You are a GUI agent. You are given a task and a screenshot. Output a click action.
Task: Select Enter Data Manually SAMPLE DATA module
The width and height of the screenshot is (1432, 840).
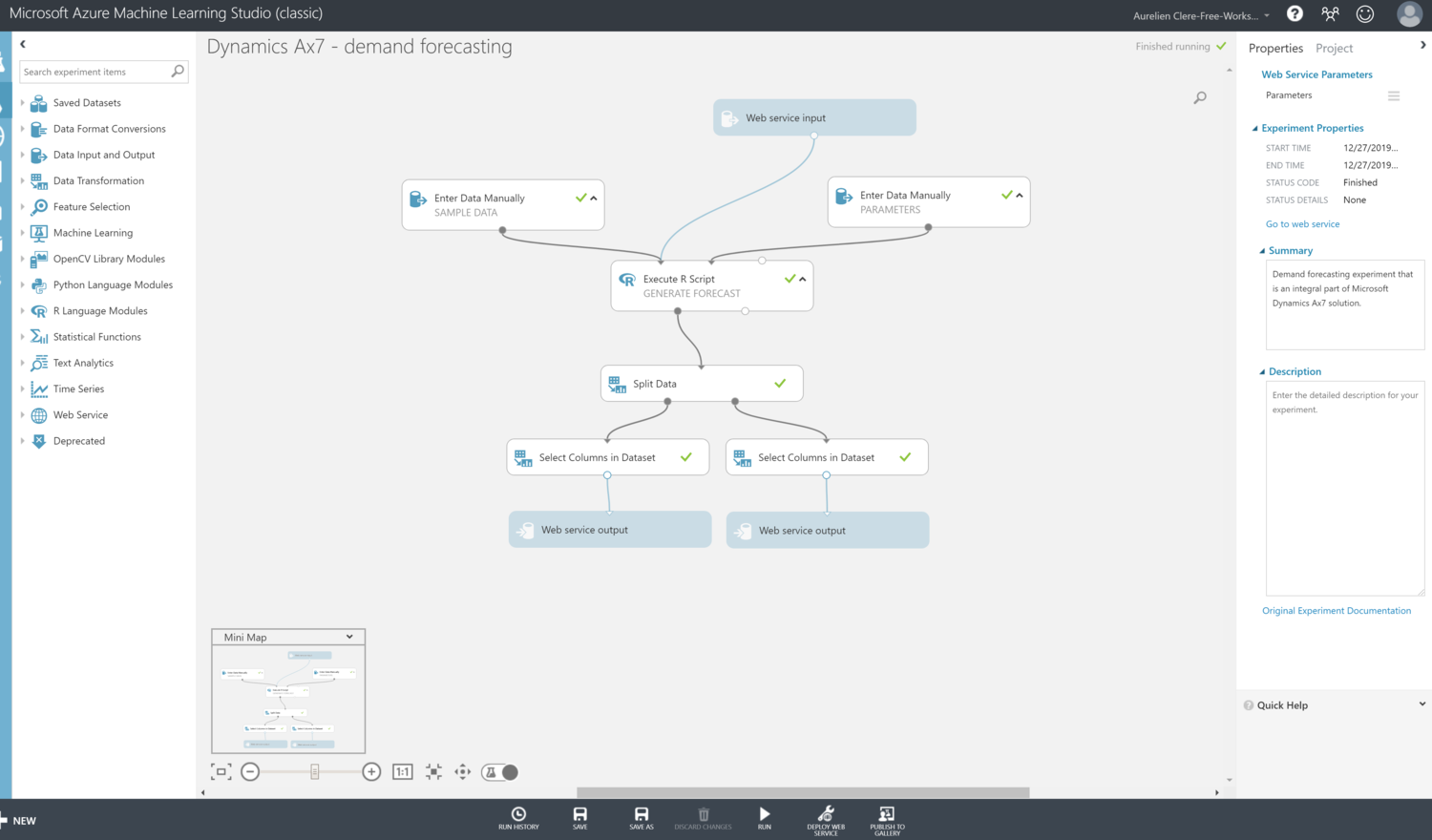pyautogui.click(x=503, y=205)
